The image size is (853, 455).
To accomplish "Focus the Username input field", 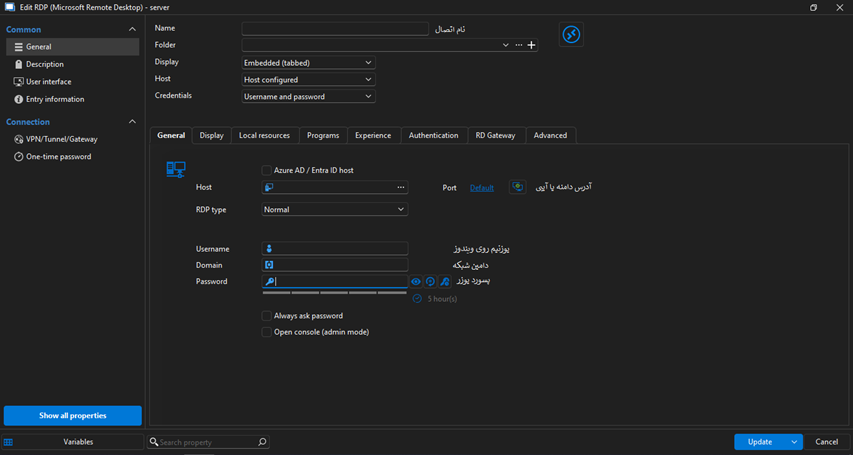I will (335, 249).
